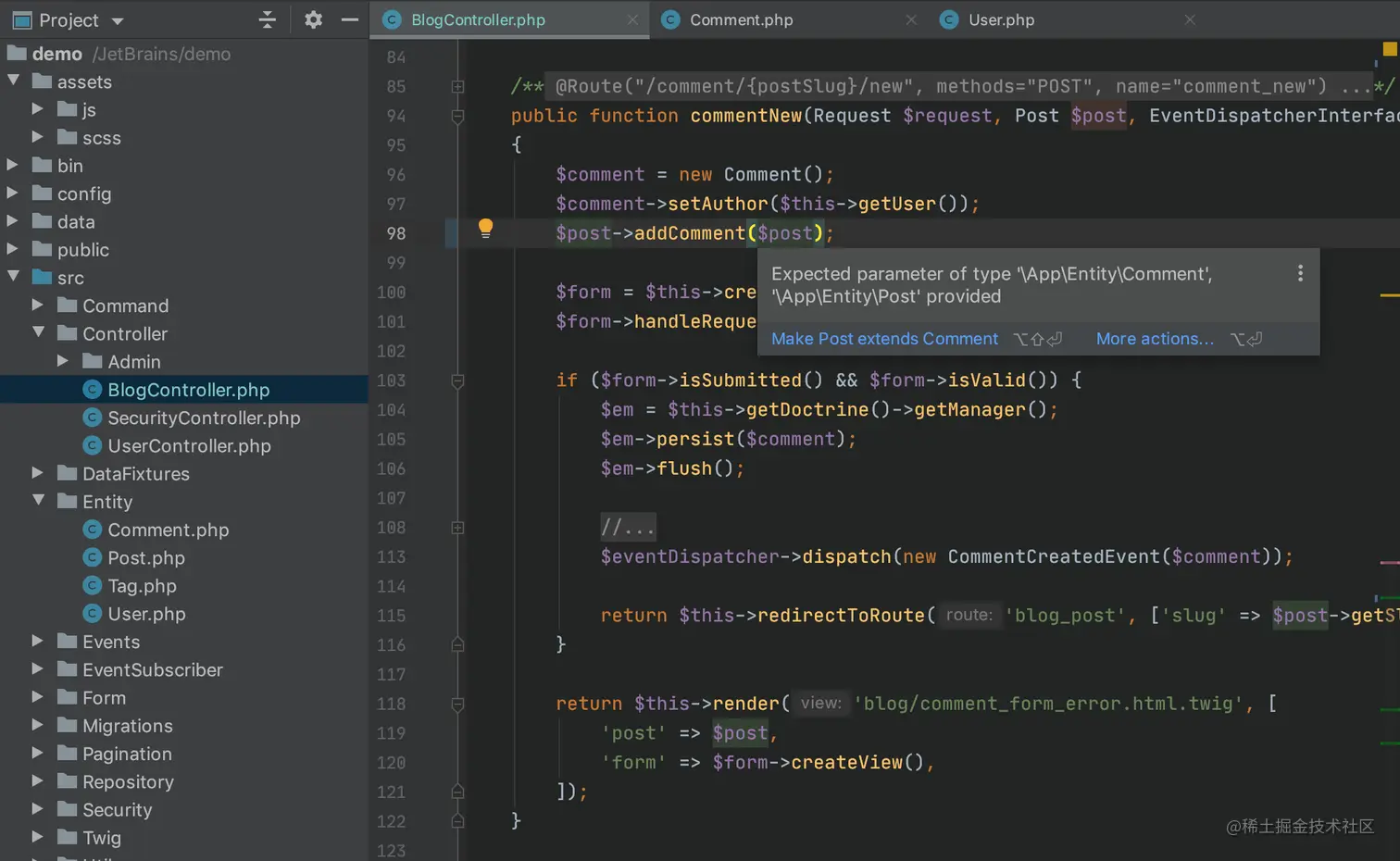Expand the Events folder

tap(38, 642)
